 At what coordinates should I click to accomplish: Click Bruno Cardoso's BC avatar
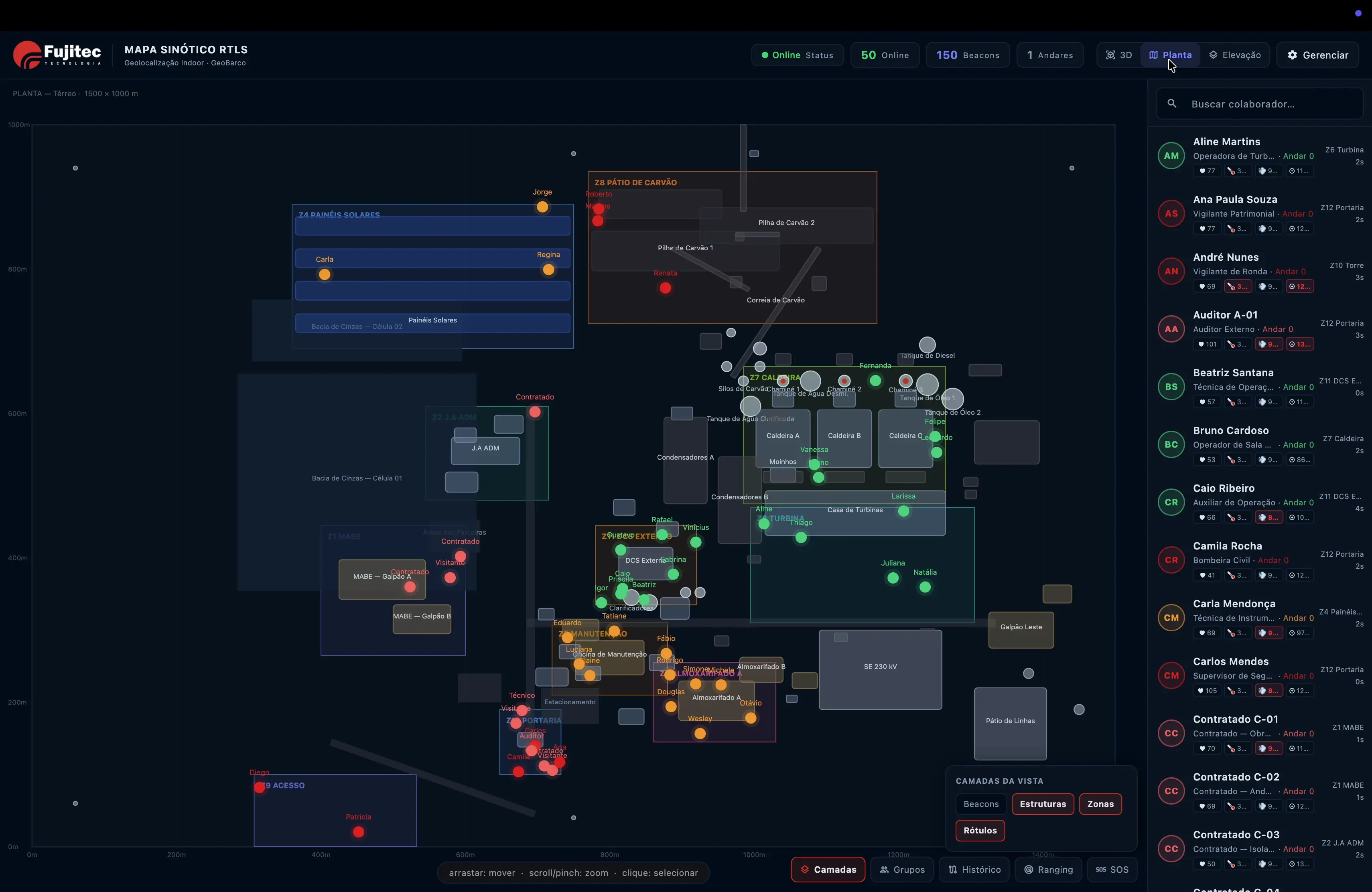[1171, 444]
